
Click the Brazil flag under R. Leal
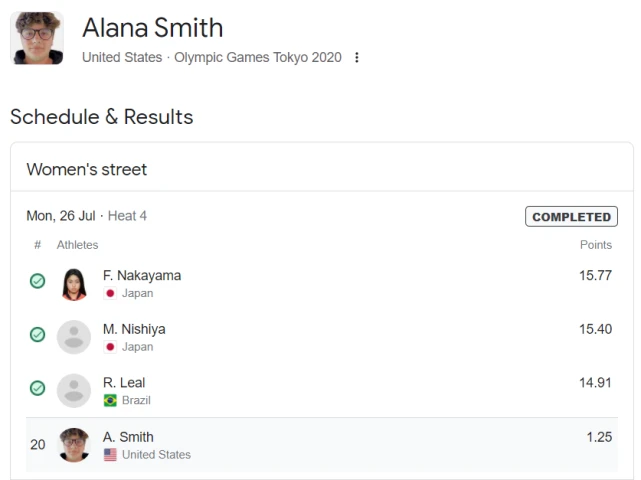click(110, 400)
